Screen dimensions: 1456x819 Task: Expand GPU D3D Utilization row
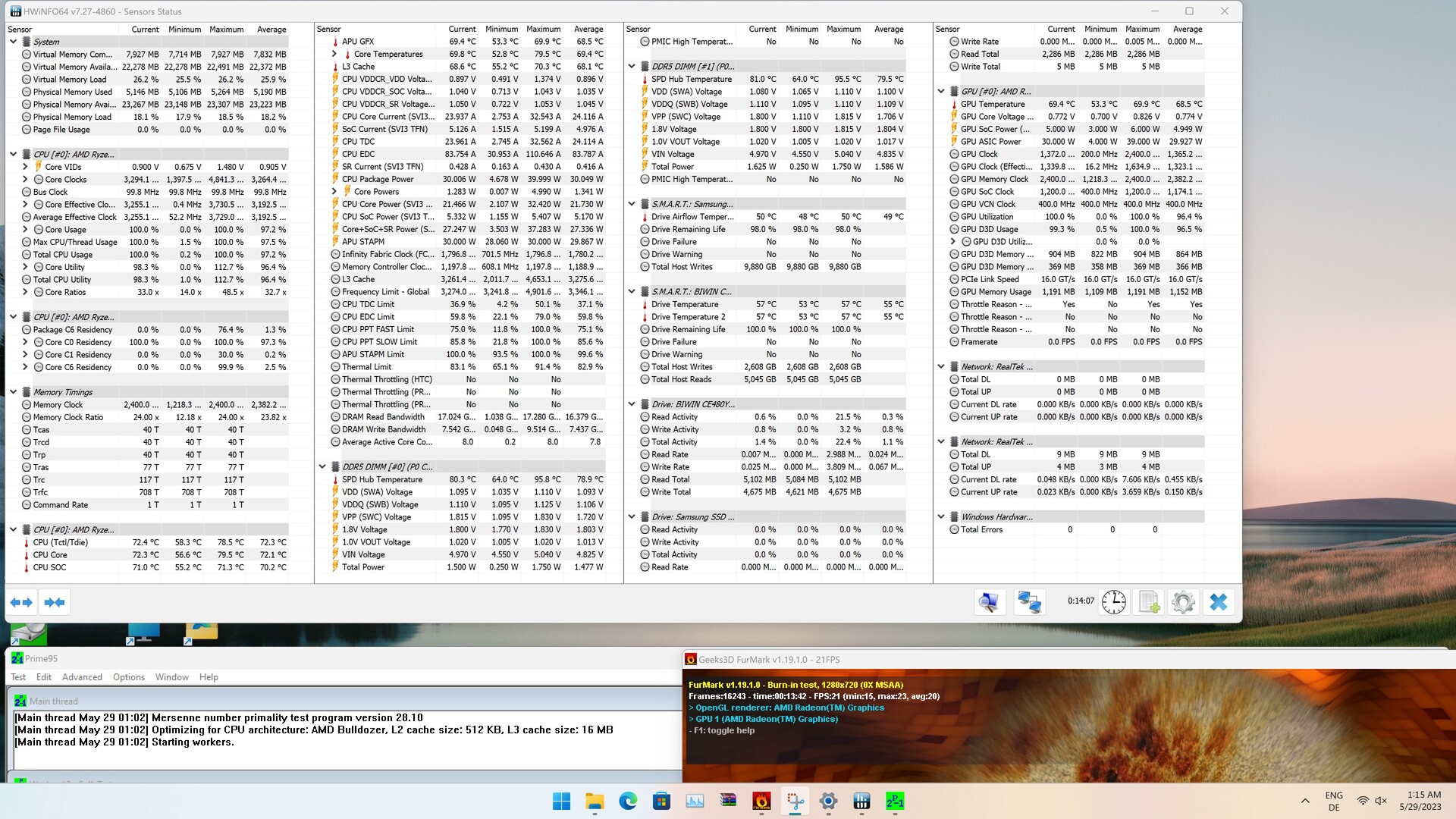(953, 242)
